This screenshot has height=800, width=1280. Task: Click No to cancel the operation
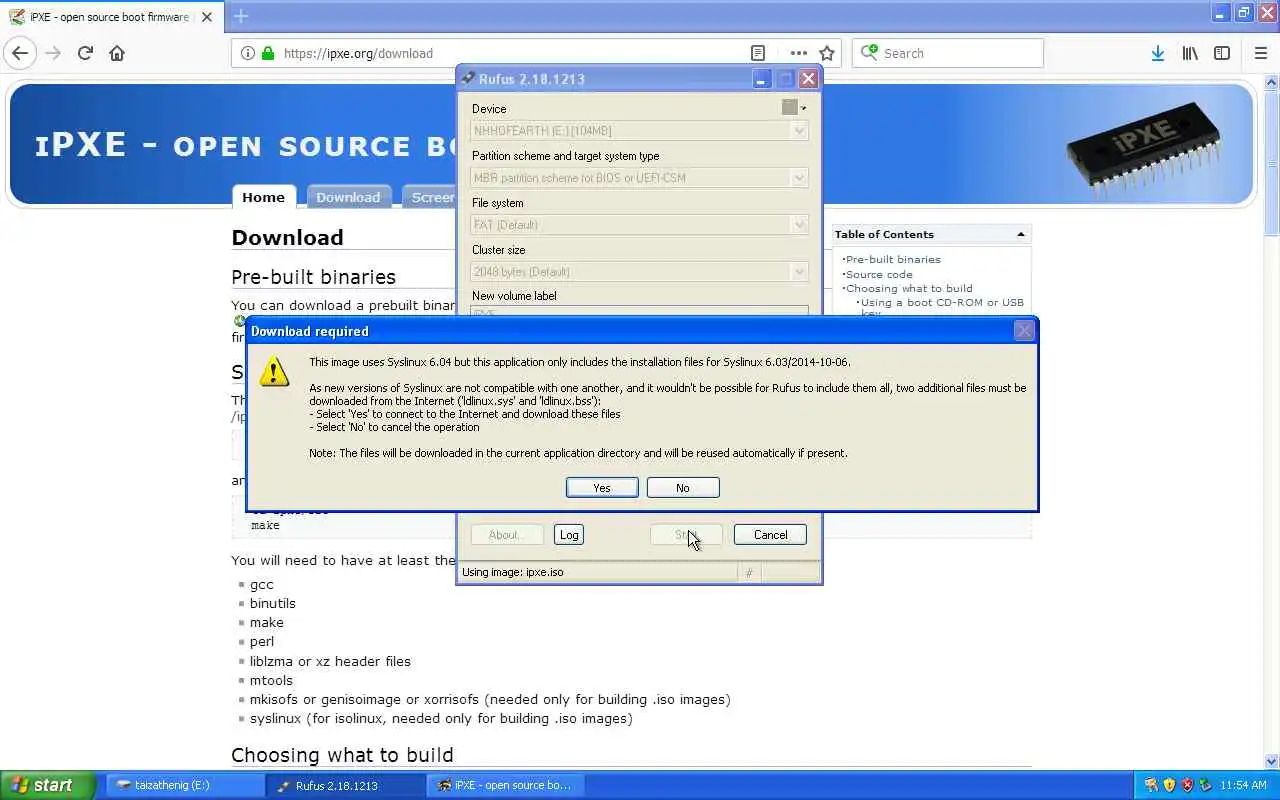[x=683, y=487]
